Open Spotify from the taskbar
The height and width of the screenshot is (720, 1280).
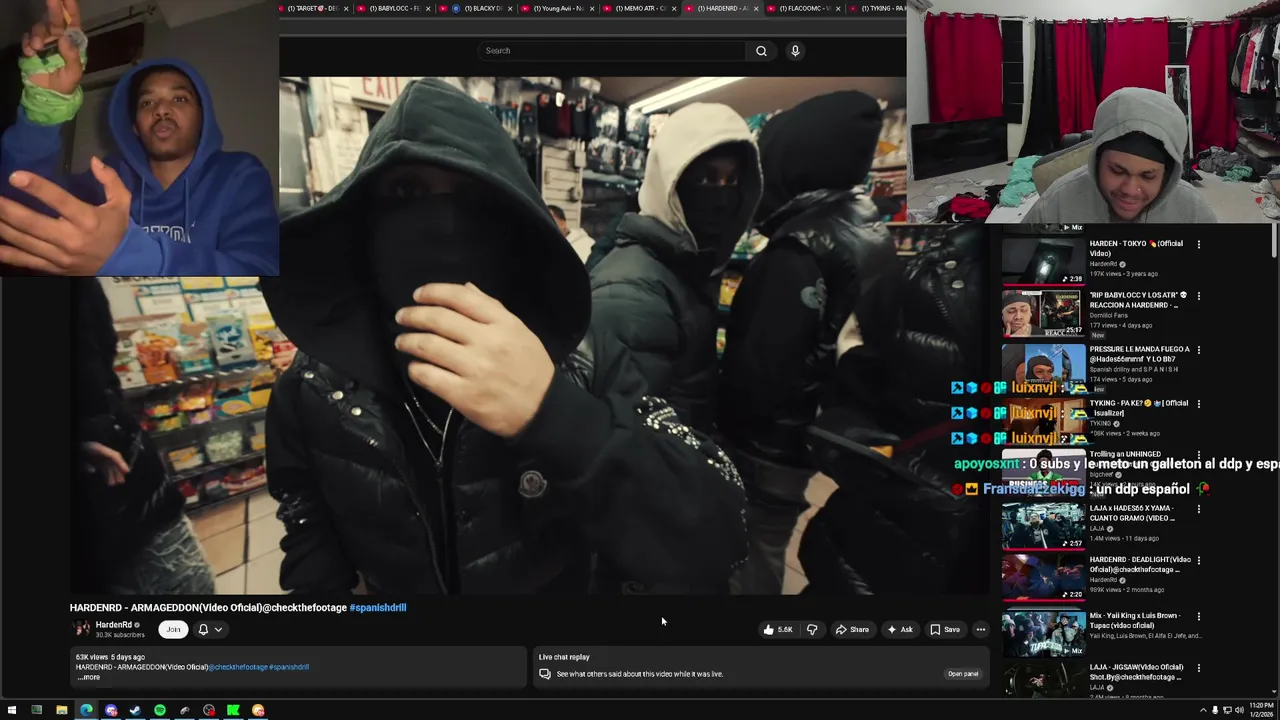[160, 711]
